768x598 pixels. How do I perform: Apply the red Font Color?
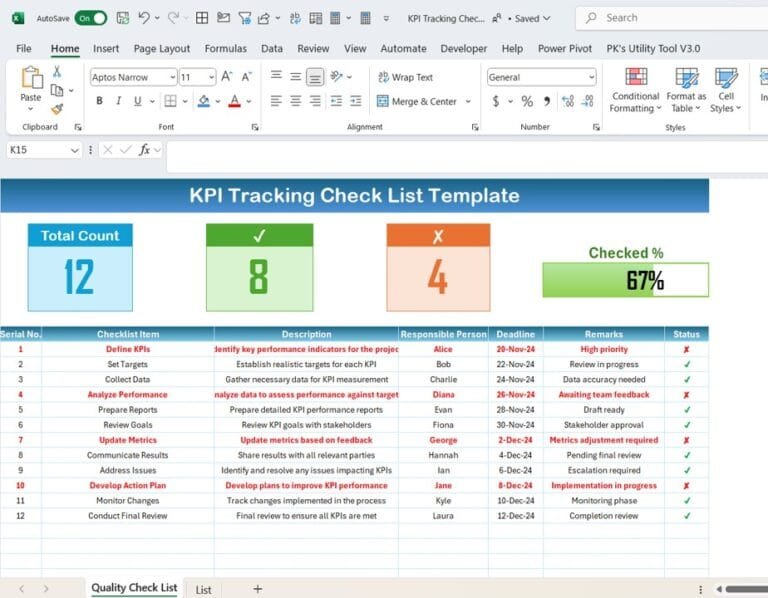(235, 101)
